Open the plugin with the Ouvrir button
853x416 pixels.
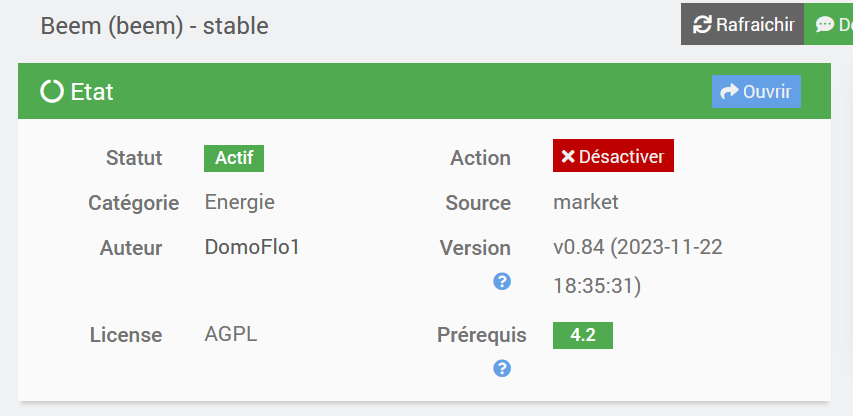tap(756, 91)
